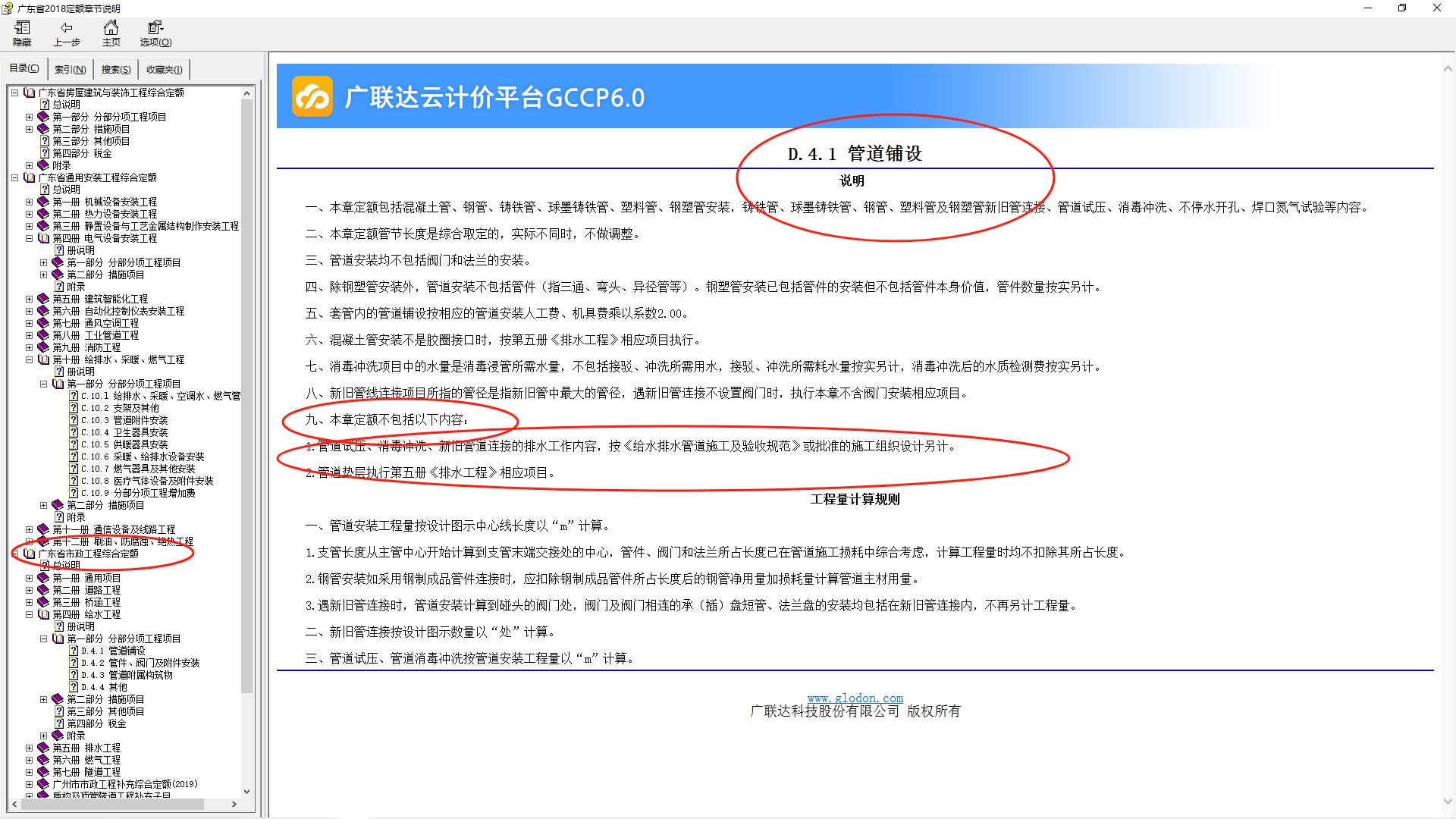The image size is (1456, 819).
Task: Select C.10.8 医疗气体设备及附件安装
Action: tap(147, 481)
